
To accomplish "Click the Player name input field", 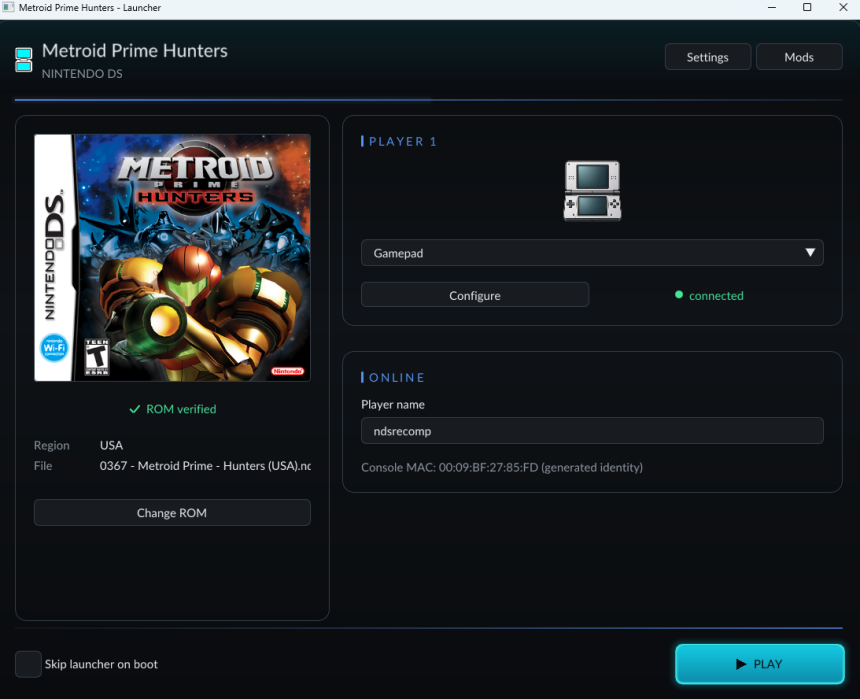I will [592, 431].
